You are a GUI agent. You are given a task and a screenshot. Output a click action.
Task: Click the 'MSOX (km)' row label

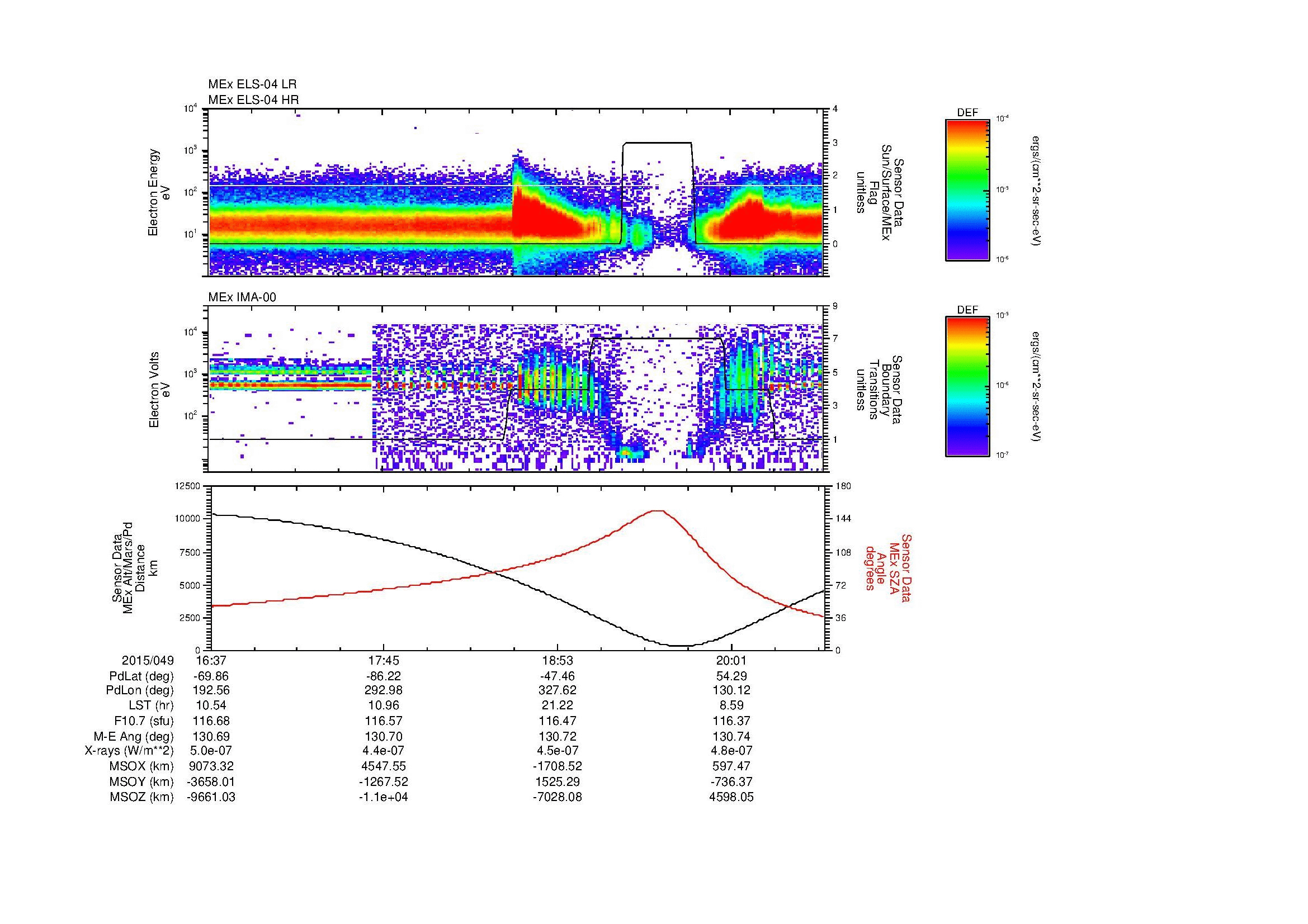pyautogui.click(x=141, y=766)
